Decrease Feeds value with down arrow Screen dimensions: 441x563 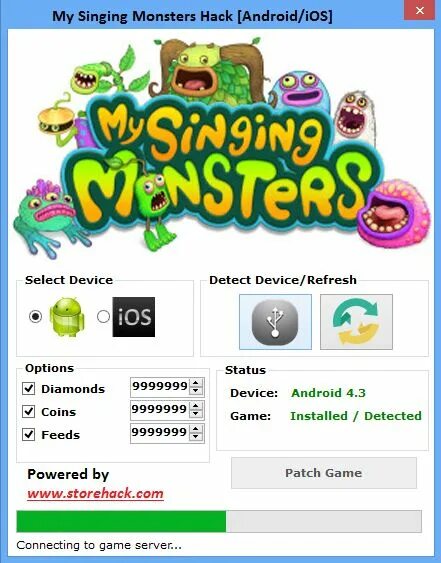coord(196,437)
